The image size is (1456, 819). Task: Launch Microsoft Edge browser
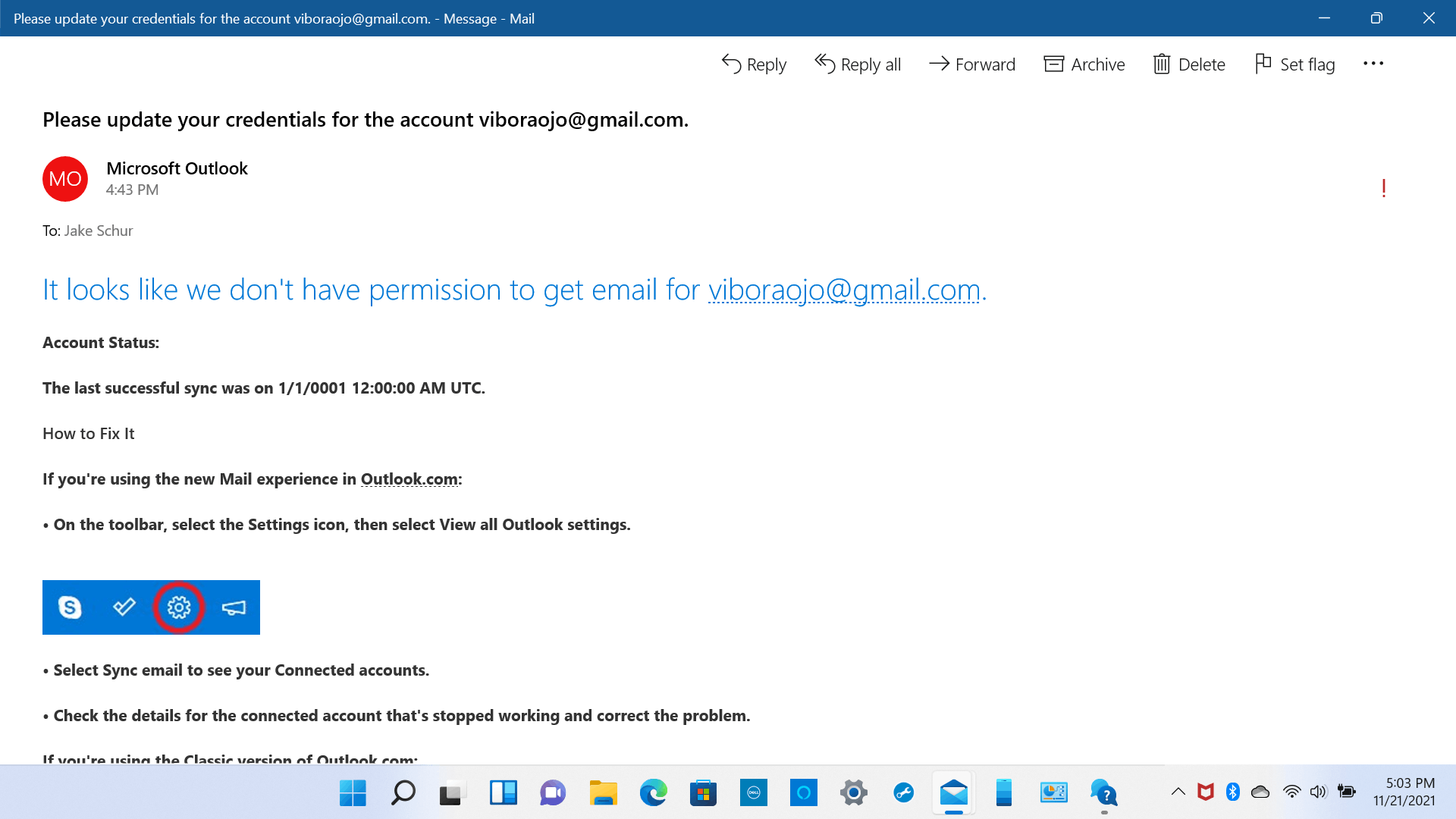point(653,793)
